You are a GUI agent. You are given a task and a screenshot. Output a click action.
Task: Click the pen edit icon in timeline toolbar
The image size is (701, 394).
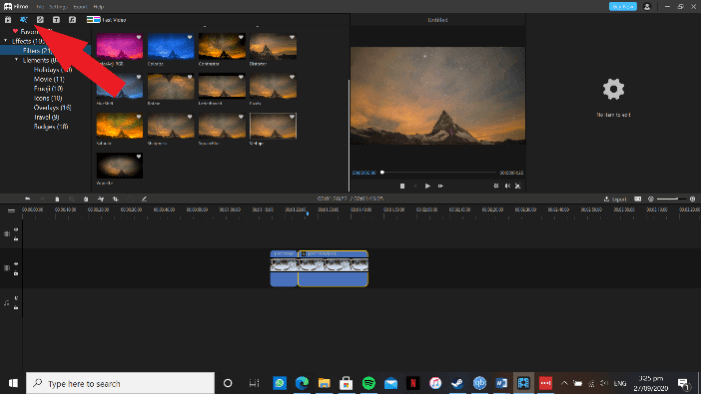pos(144,199)
